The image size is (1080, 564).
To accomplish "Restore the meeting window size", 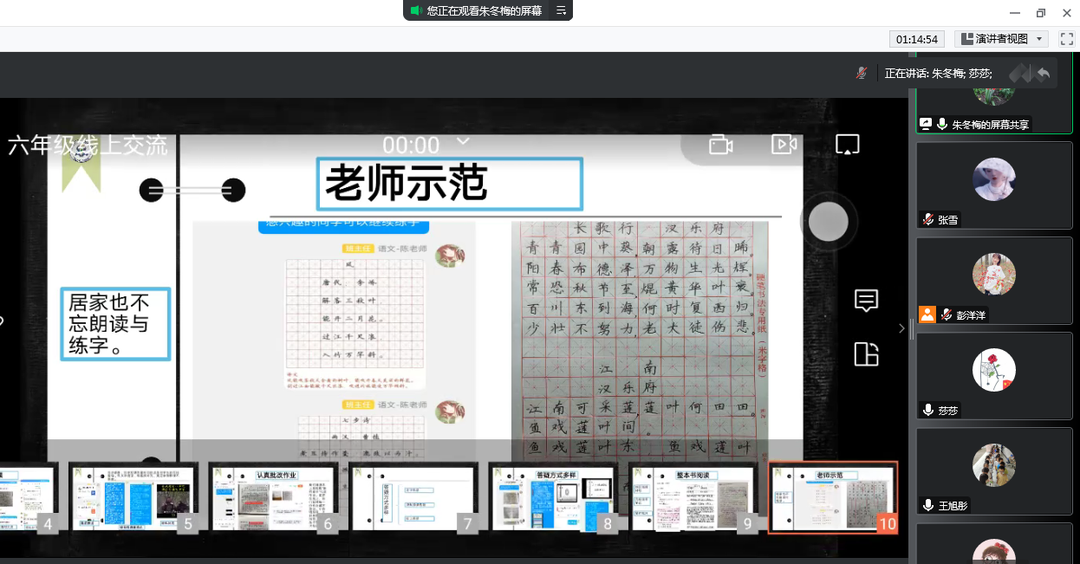I will tap(1040, 12).
